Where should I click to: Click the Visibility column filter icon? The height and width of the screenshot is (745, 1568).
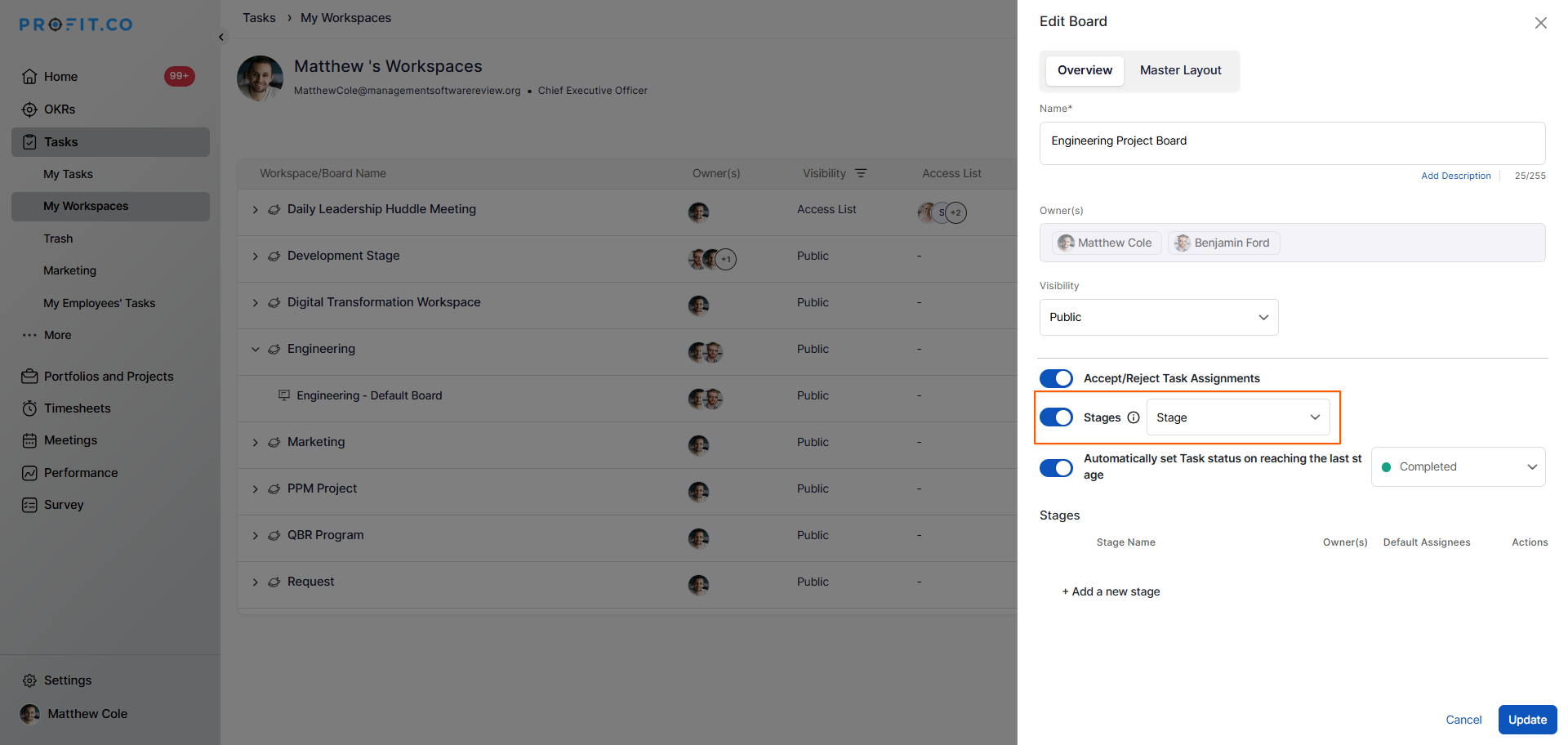click(x=861, y=173)
